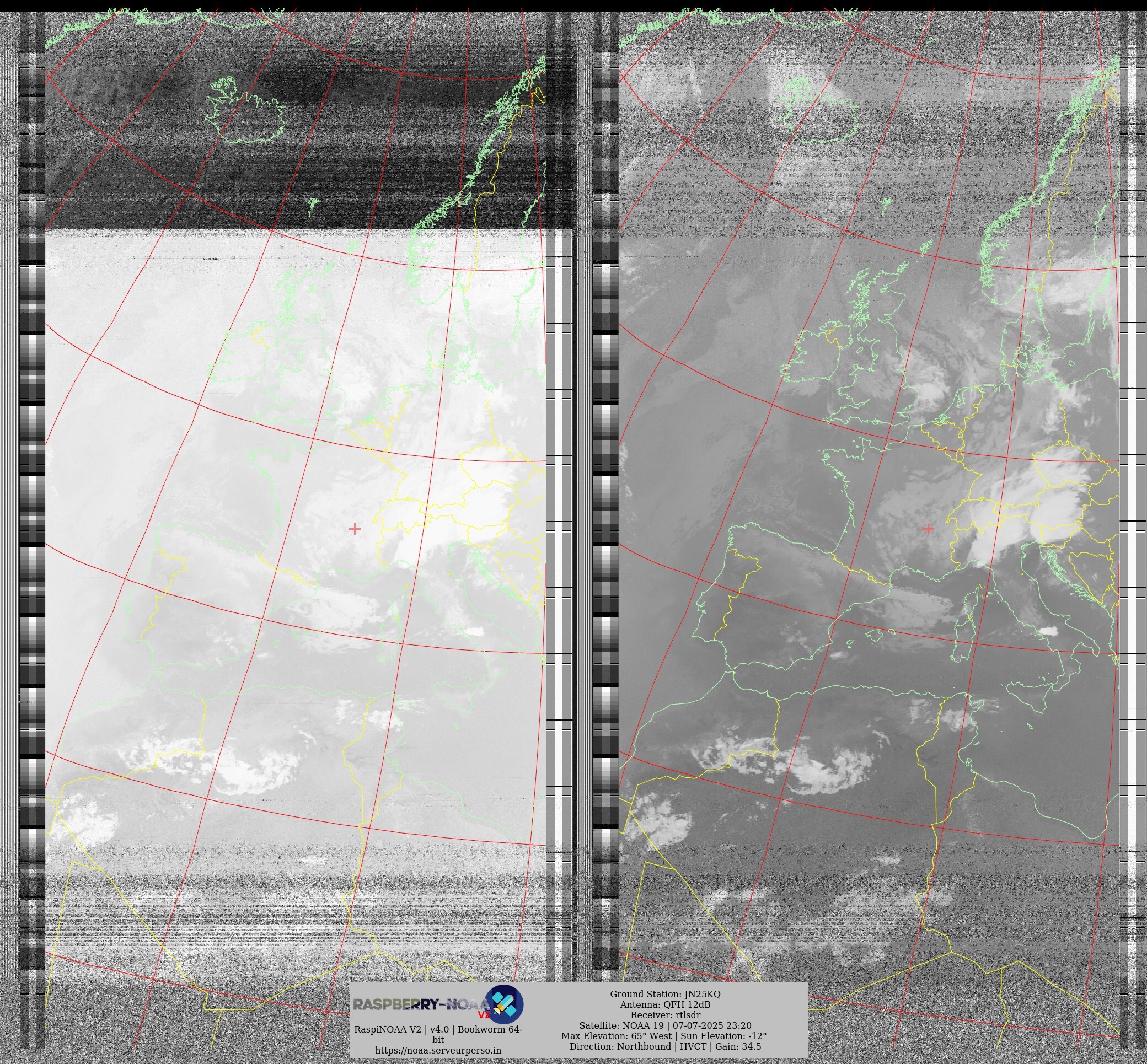The height and width of the screenshot is (1064, 1147).
Task: Click the Satellite: NOAA 19 date line
Action: 665,1025
